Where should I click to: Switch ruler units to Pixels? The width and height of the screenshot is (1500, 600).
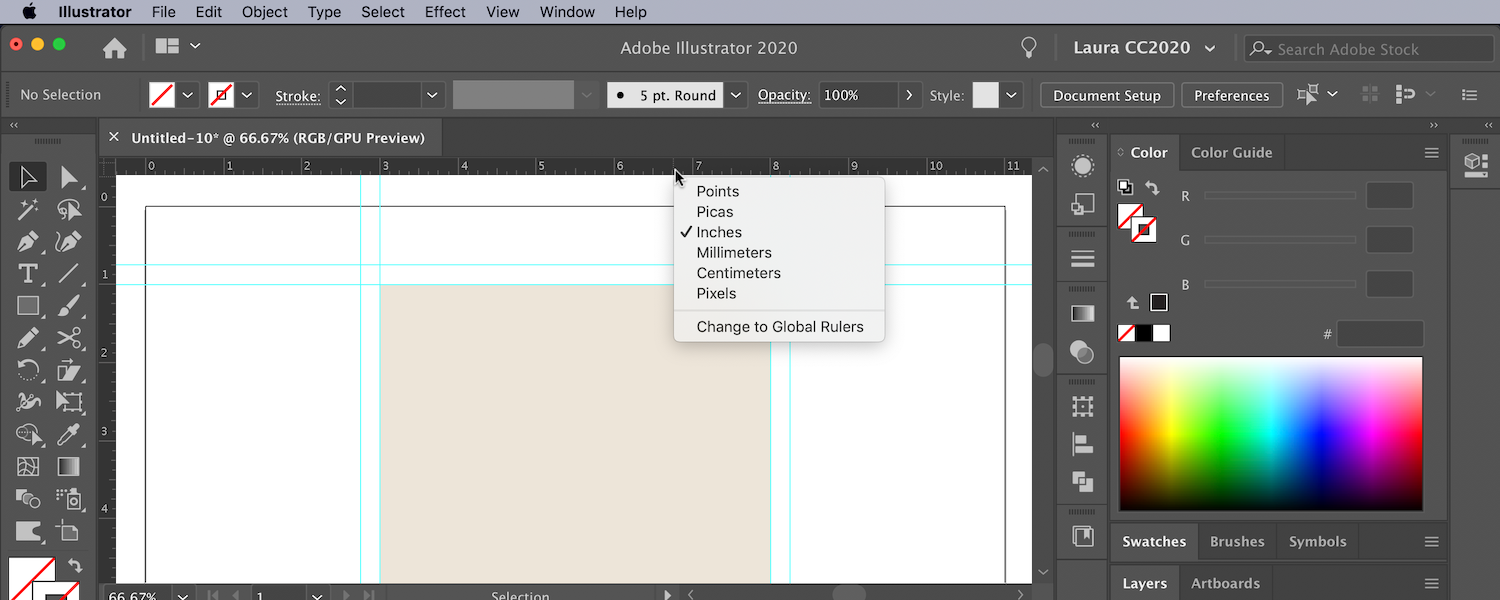coord(716,293)
